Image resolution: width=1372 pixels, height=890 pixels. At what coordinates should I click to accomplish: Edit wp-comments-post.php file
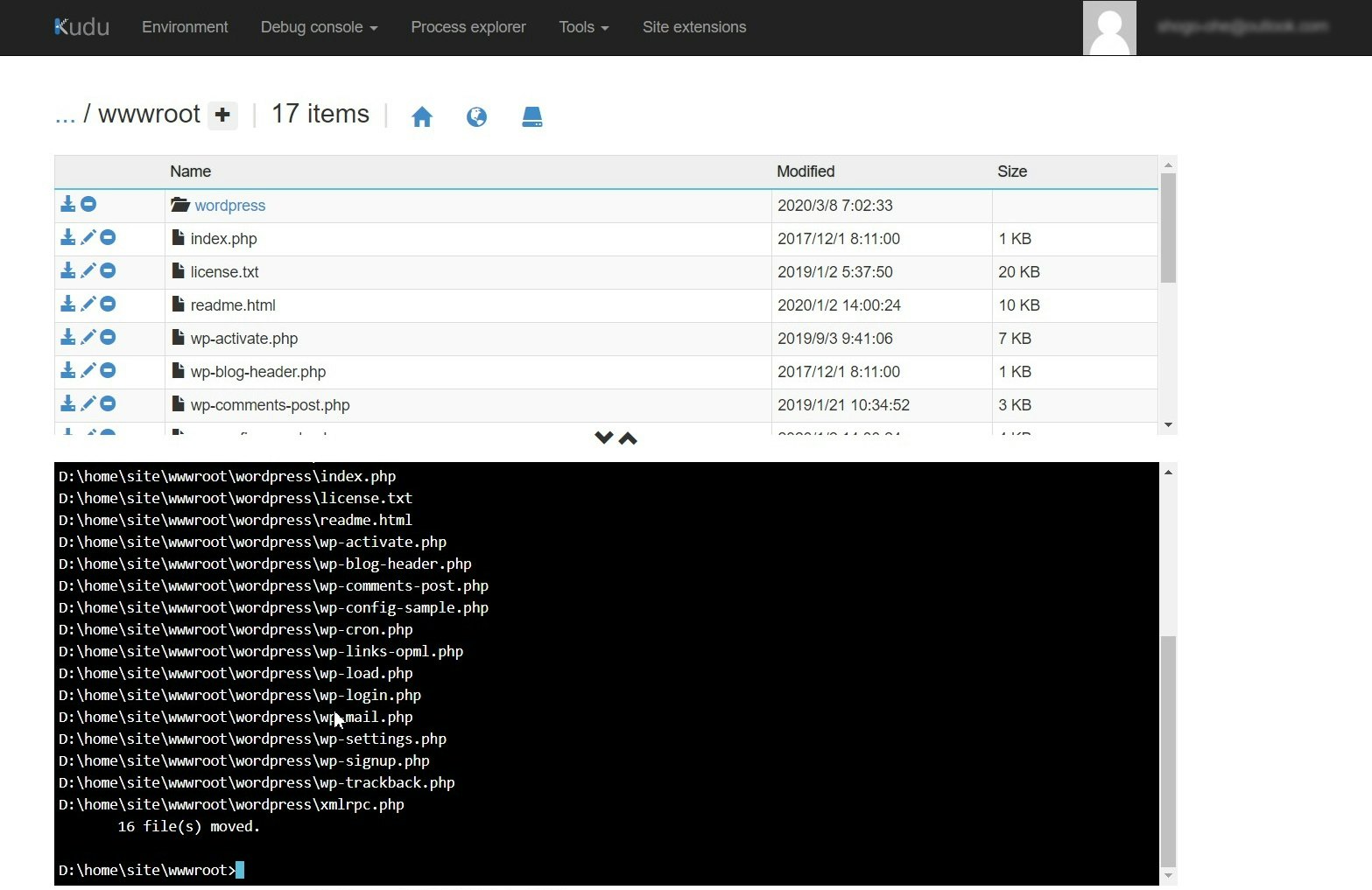click(88, 403)
